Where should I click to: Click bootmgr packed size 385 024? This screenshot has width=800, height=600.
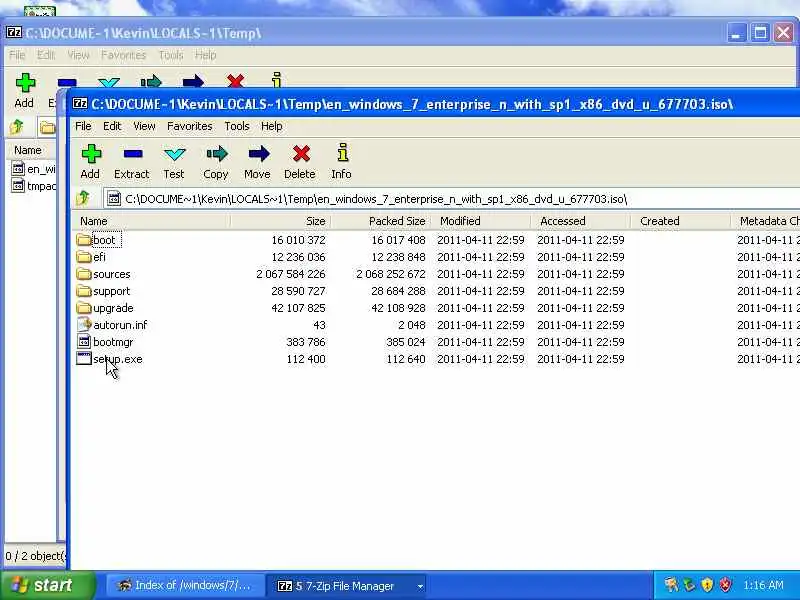[406, 342]
